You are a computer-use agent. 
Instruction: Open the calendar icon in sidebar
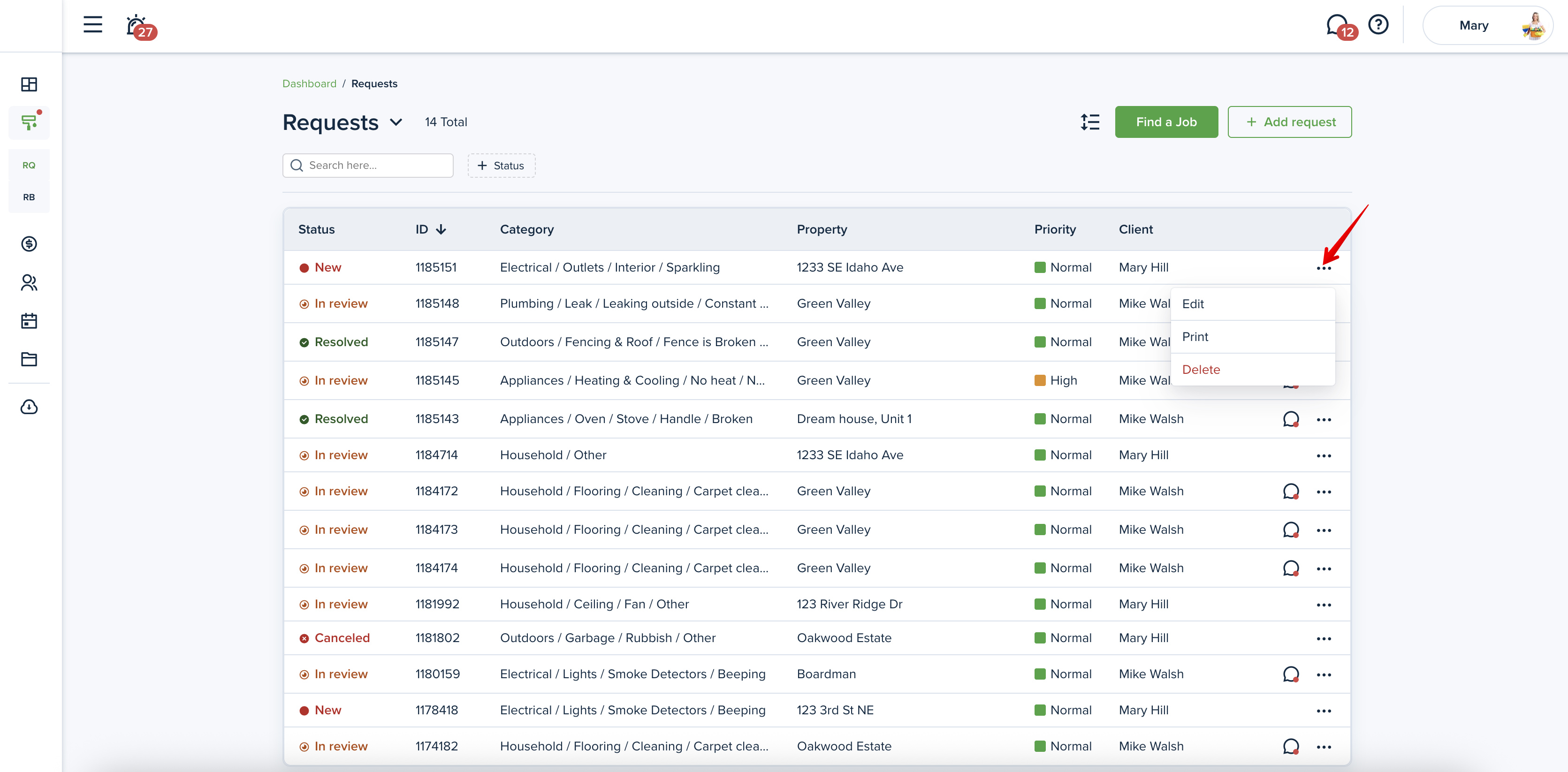[29, 321]
